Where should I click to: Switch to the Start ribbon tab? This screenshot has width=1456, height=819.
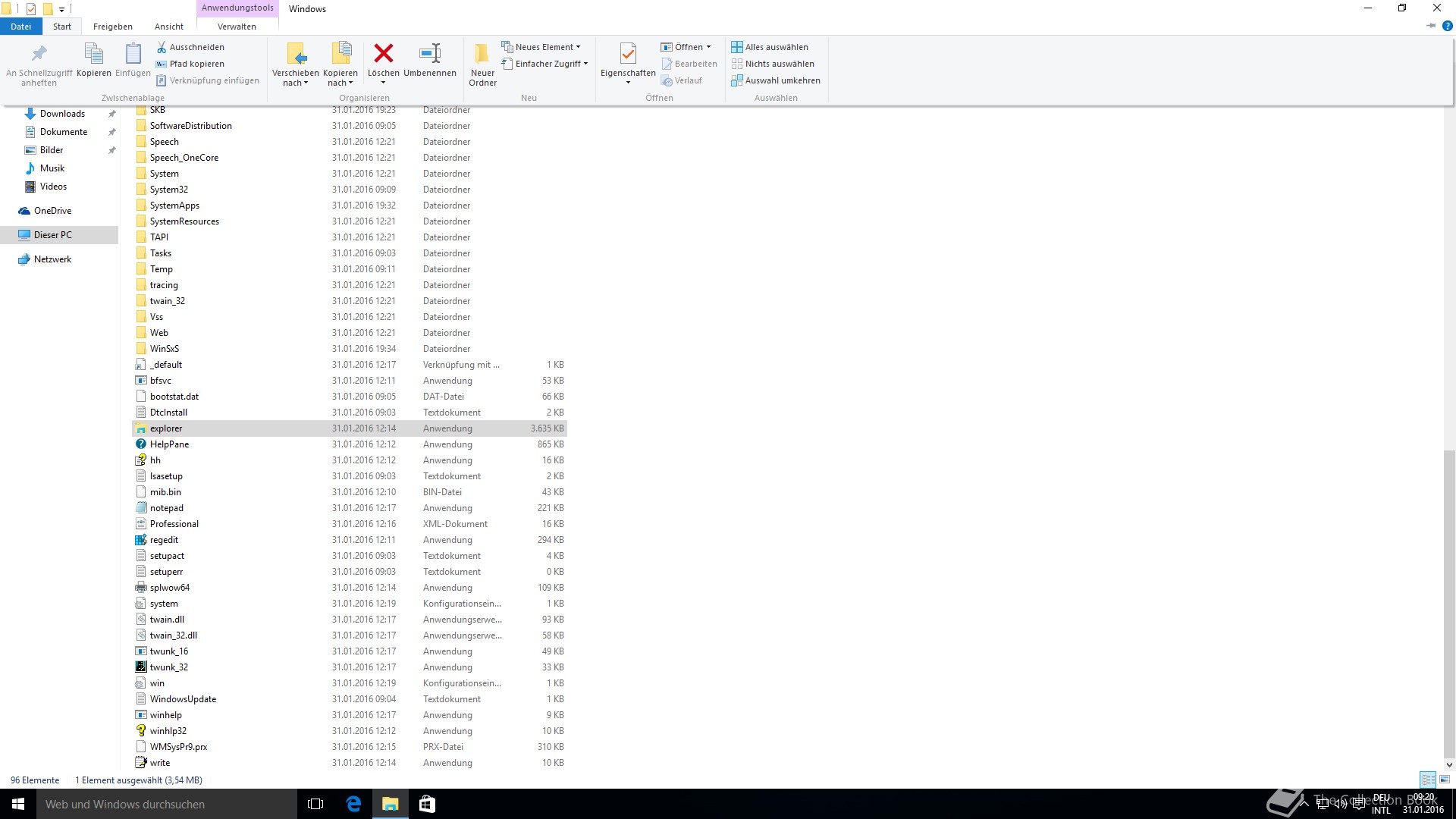tap(62, 27)
